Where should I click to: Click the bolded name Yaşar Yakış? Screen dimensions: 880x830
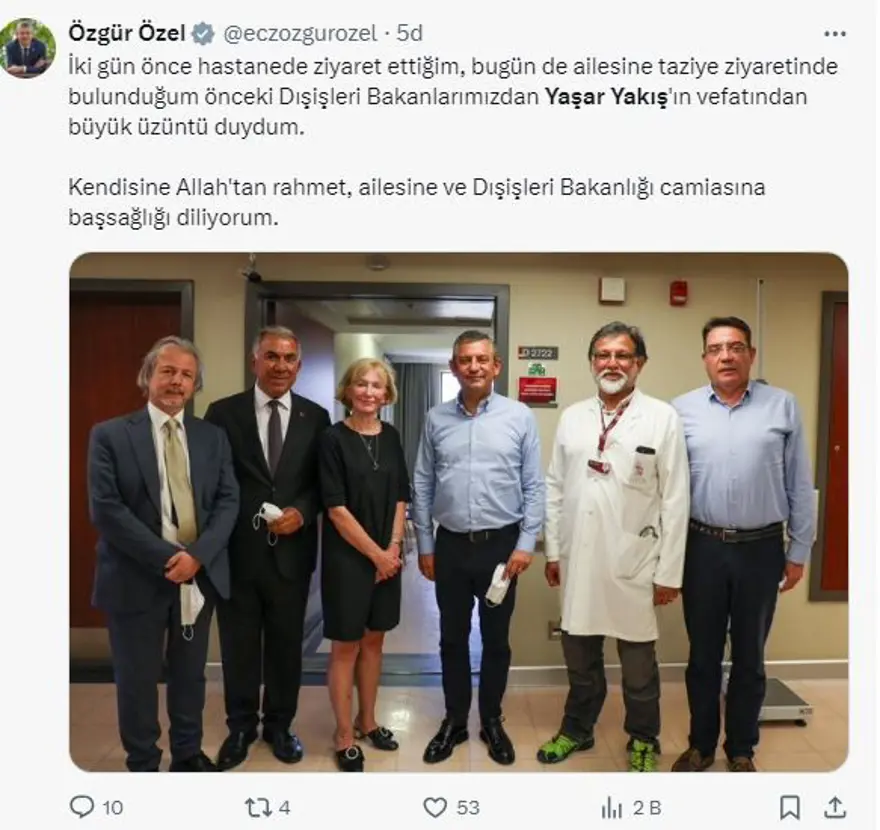(x=606, y=97)
